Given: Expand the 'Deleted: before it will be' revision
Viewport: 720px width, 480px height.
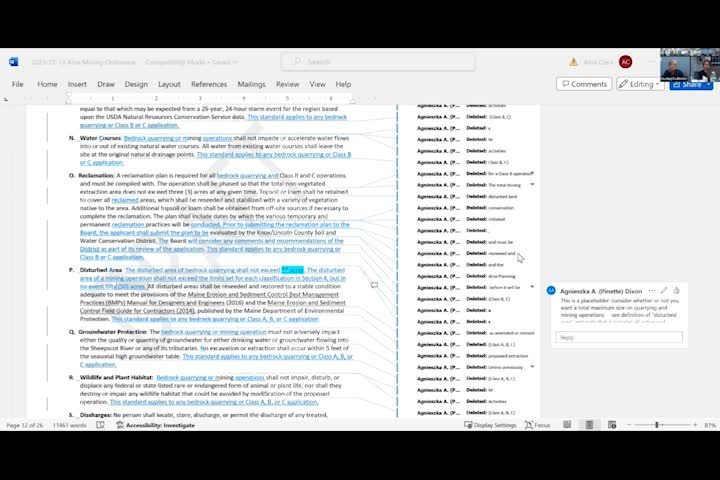Looking at the screenshot, I should point(532,287).
